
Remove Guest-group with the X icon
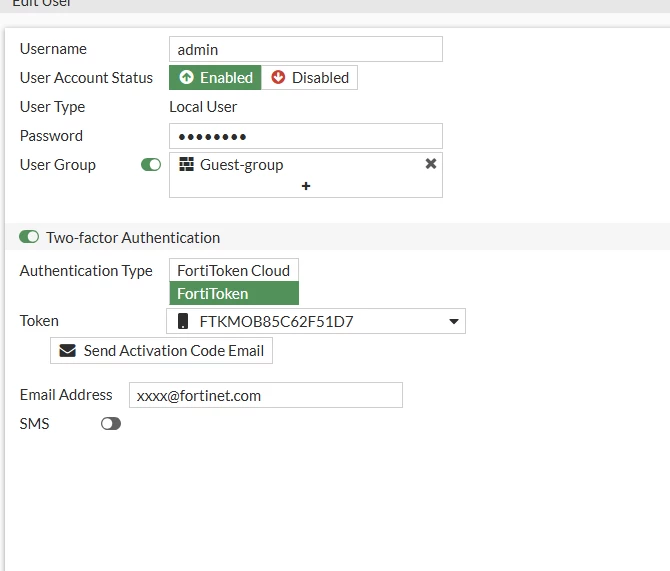(431, 164)
